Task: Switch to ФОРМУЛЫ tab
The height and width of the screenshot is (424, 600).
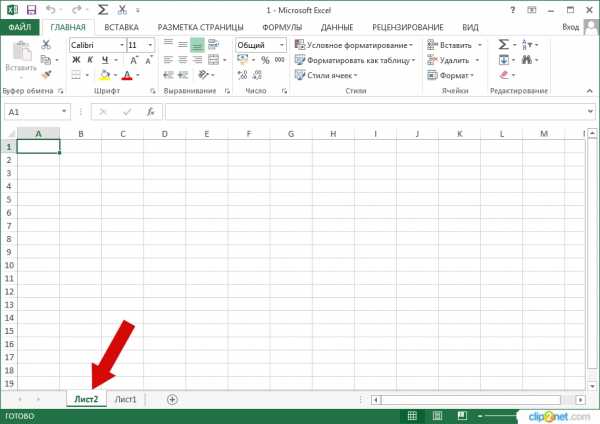Action: (282, 27)
